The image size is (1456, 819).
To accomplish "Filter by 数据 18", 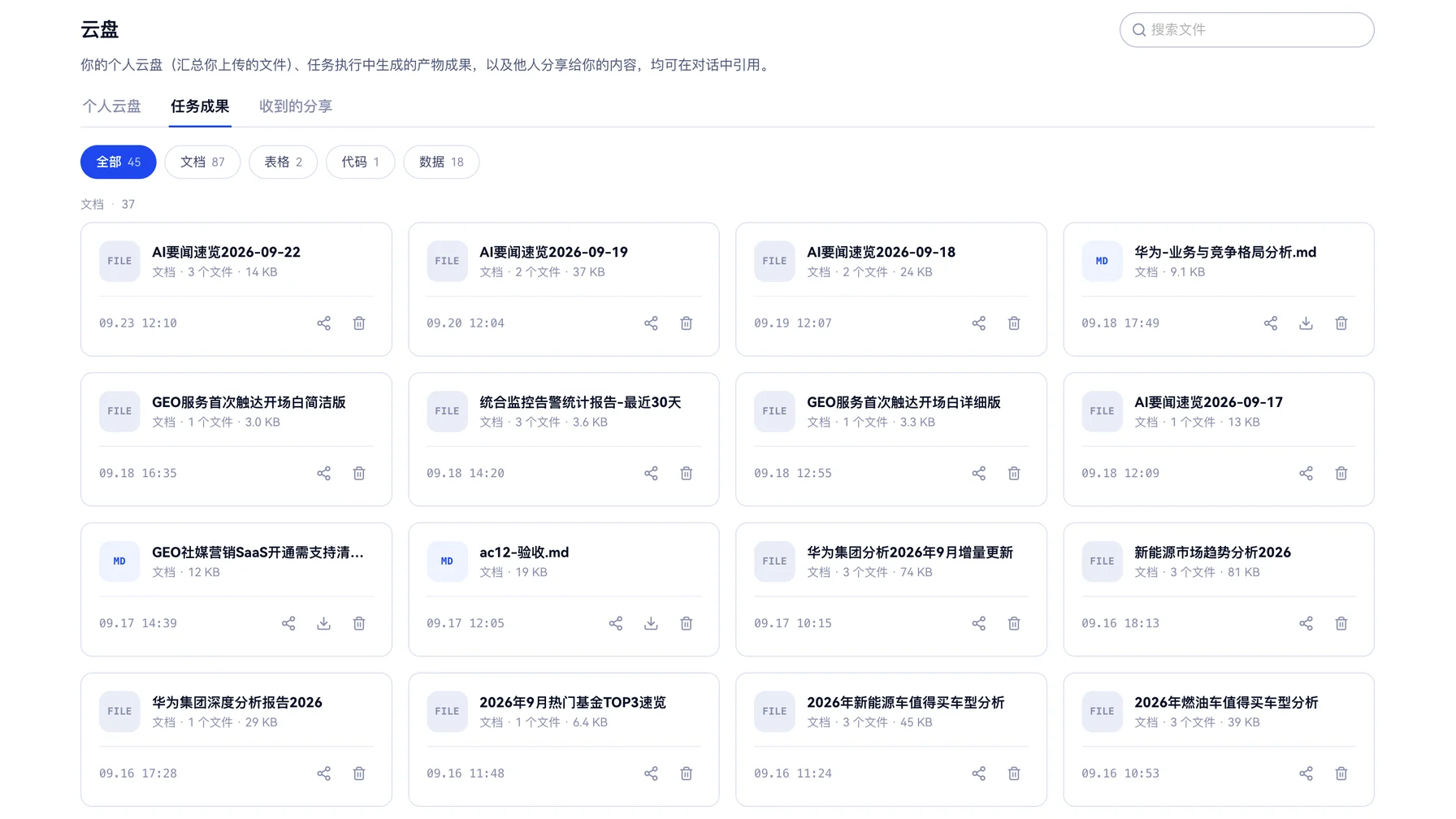I will [x=441, y=162].
